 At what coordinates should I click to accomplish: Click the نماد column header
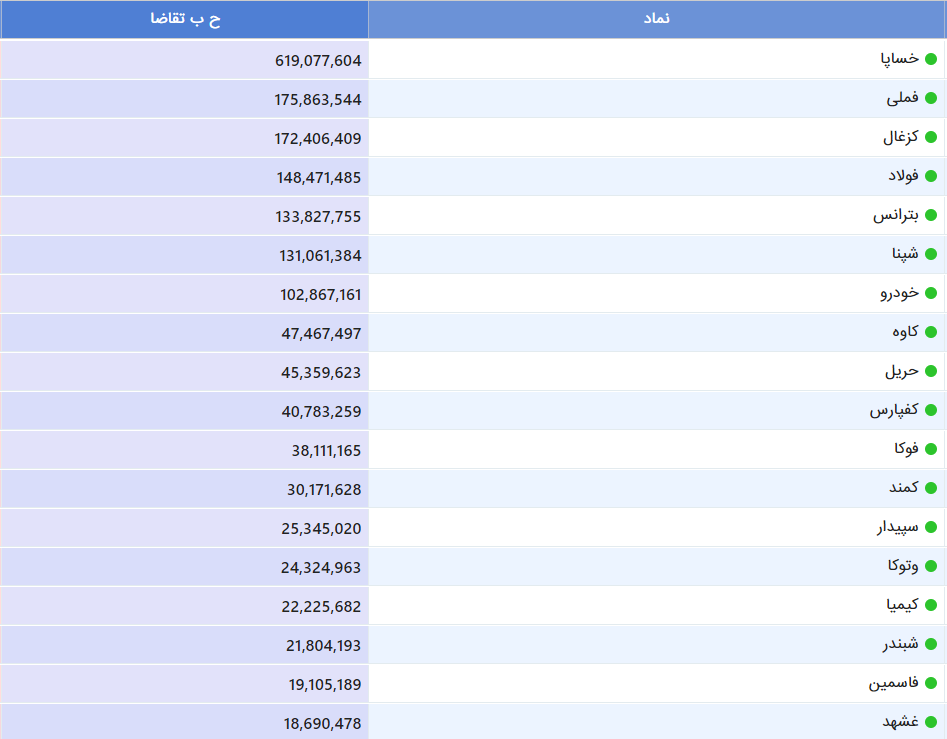click(x=656, y=19)
